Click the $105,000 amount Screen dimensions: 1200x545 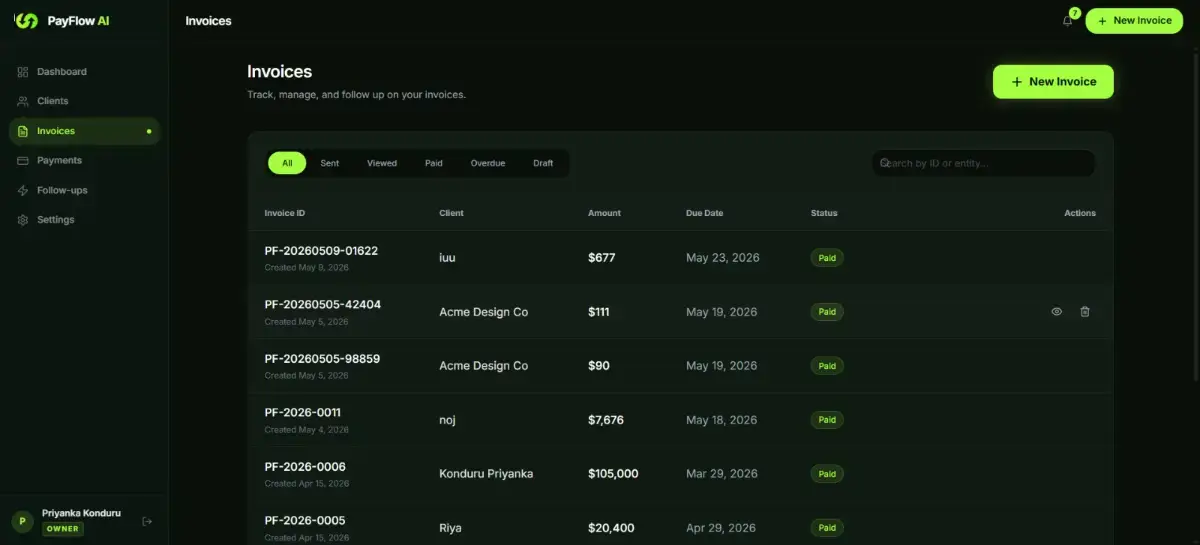(613, 474)
